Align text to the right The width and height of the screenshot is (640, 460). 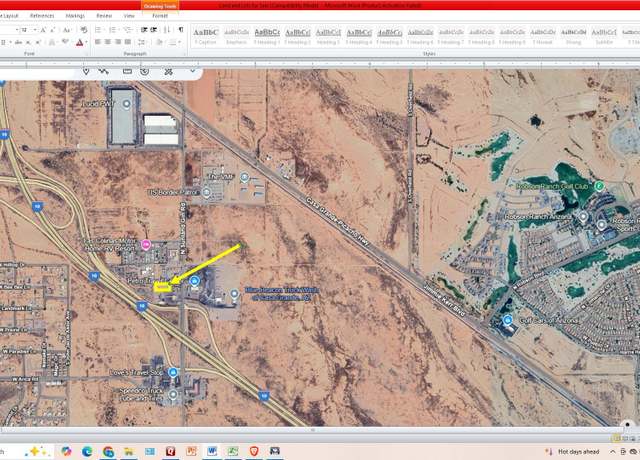(x=118, y=42)
